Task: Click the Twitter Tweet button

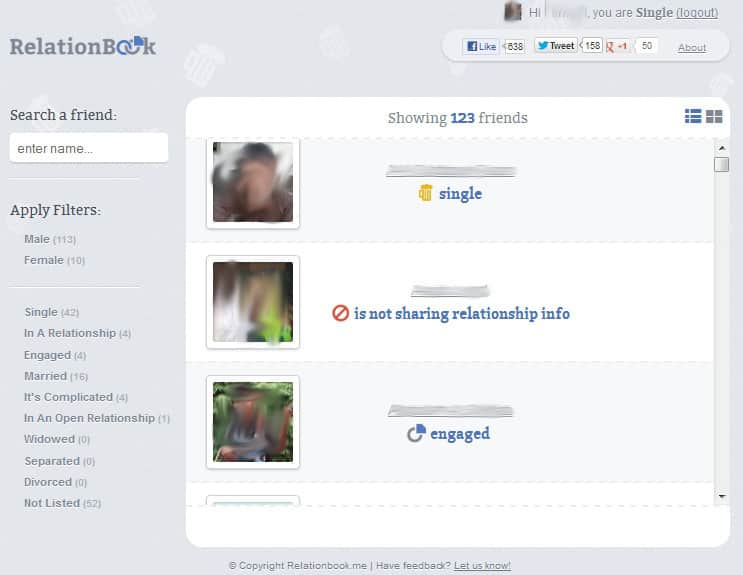Action: (x=555, y=46)
